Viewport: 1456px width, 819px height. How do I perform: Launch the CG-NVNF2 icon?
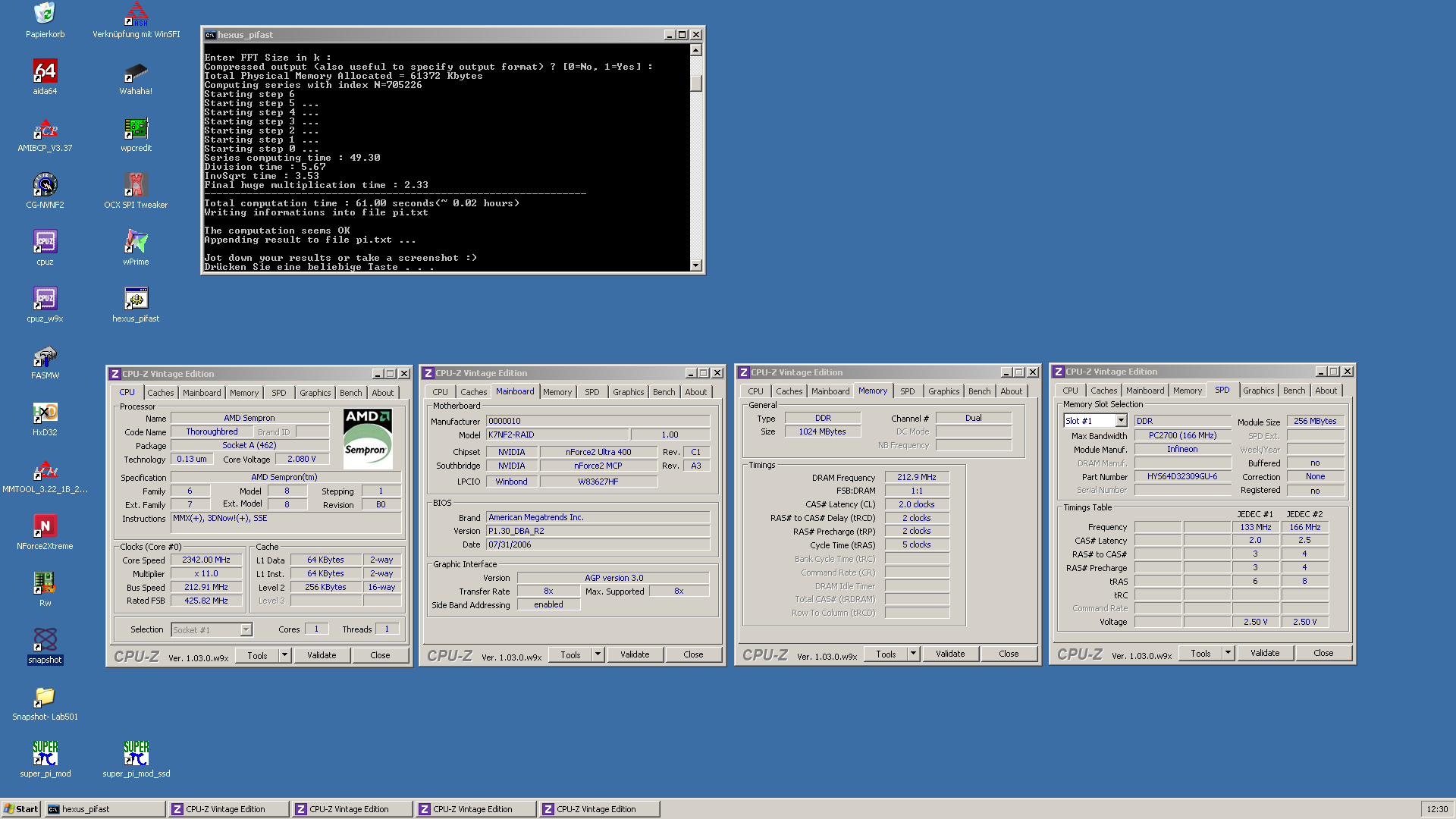click(x=45, y=184)
